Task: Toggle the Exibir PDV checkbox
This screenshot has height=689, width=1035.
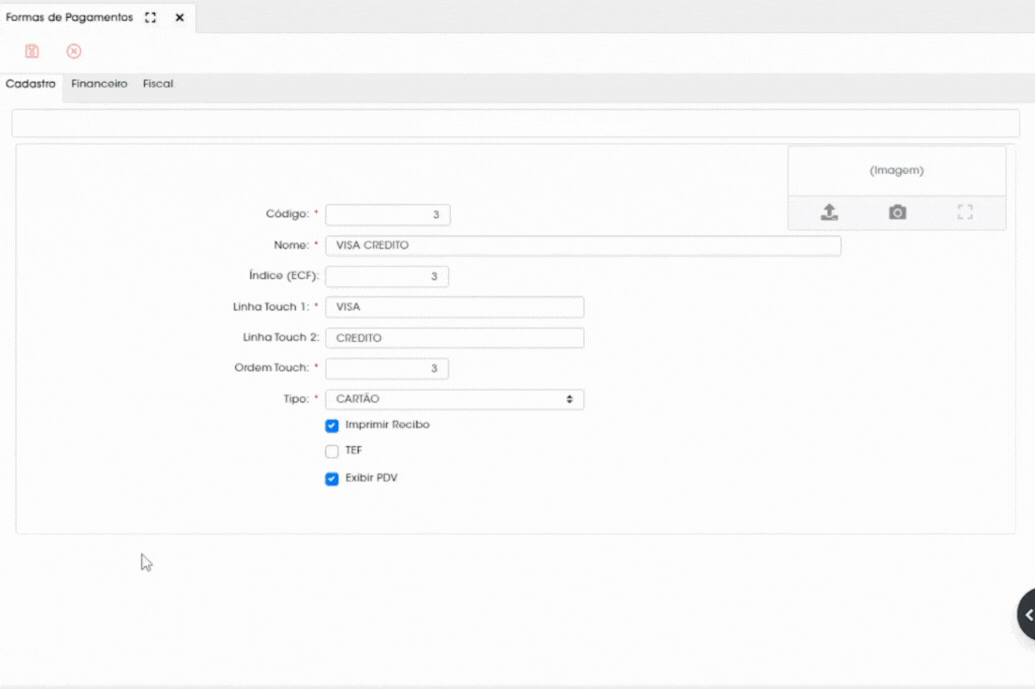Action: click(331, 478)
